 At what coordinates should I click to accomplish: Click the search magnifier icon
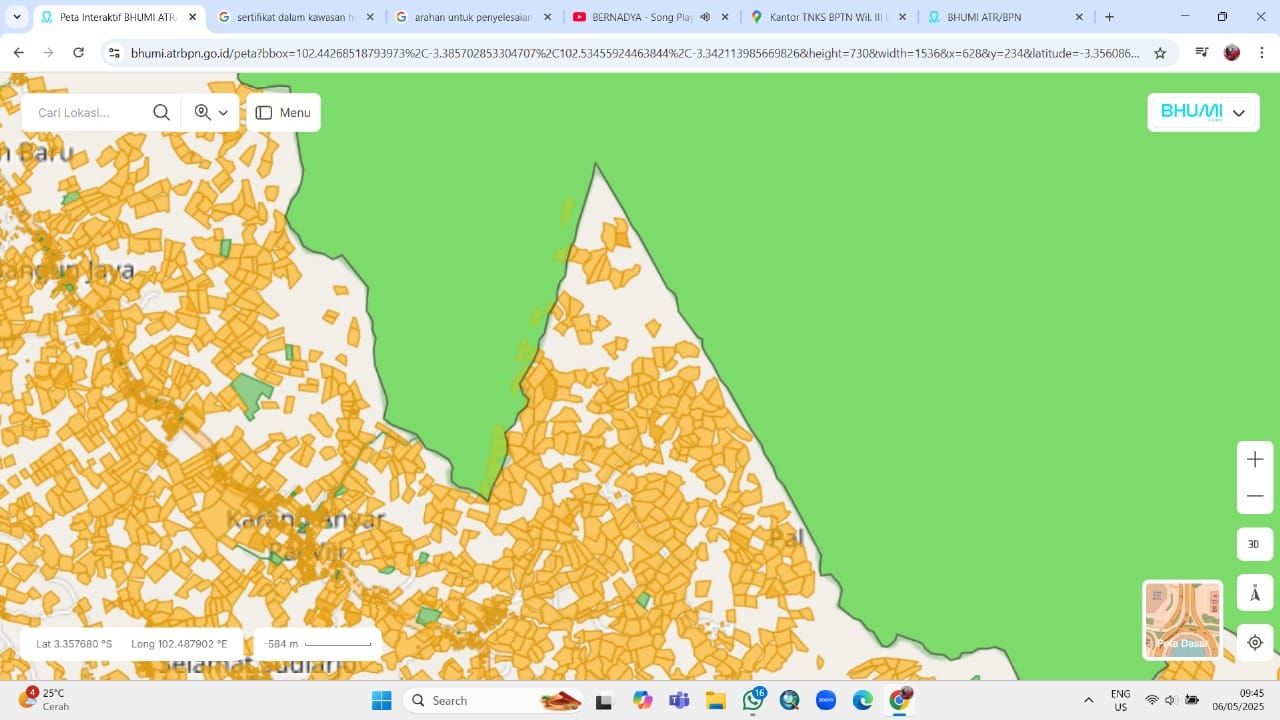pos(161,113)
